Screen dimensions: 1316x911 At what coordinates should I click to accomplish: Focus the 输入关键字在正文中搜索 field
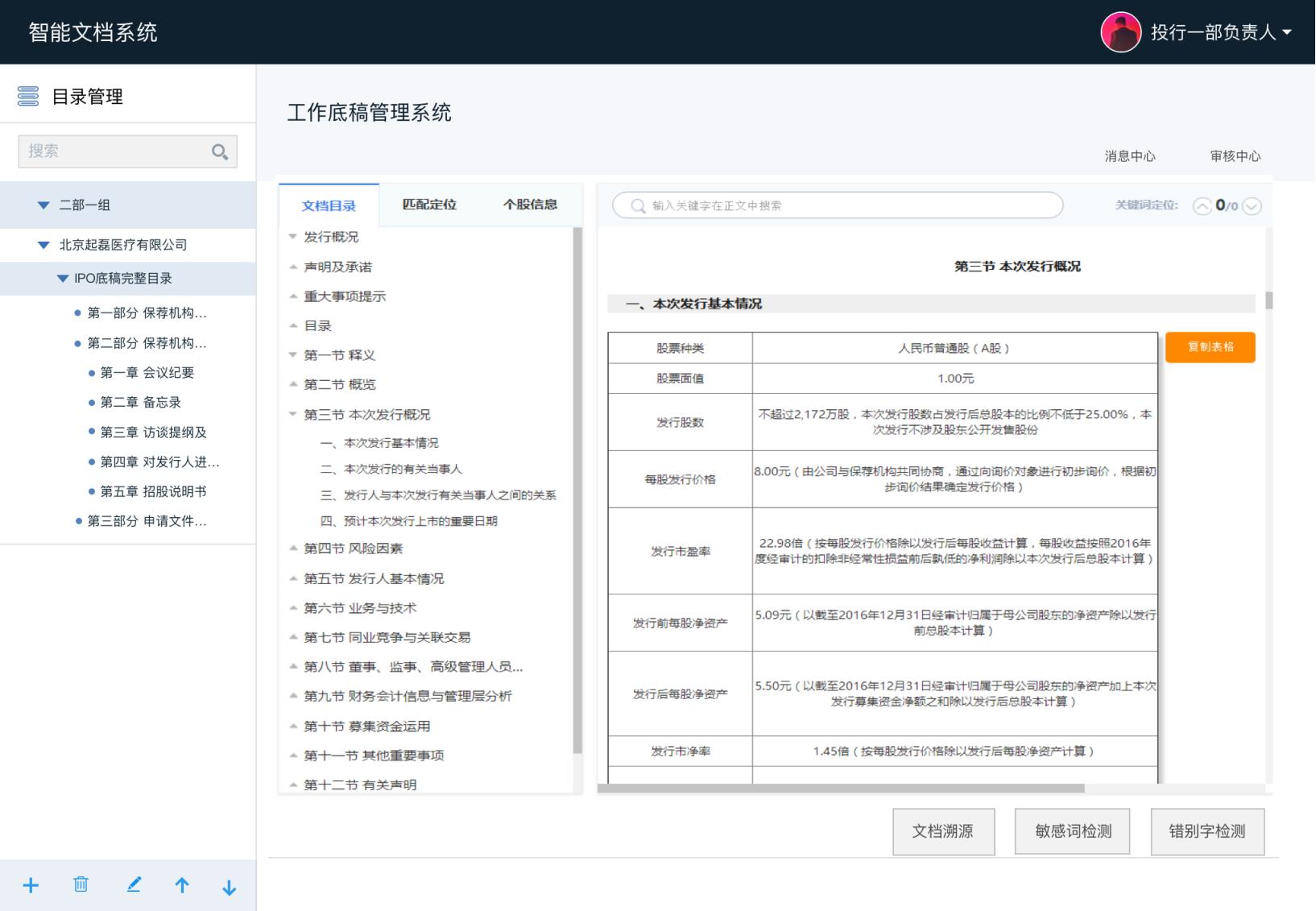coord(838,205)
